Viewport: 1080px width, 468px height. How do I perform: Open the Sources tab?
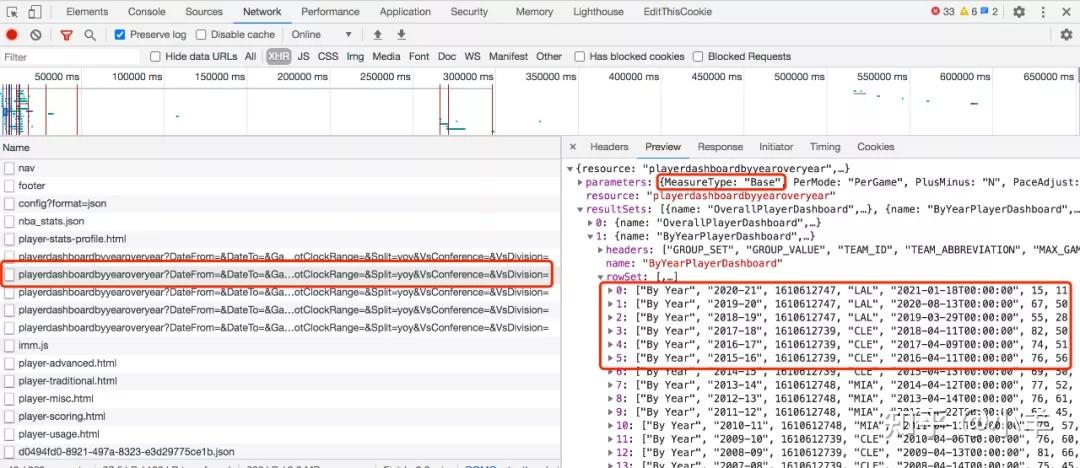pyautogui.click(x=204, y=12)
